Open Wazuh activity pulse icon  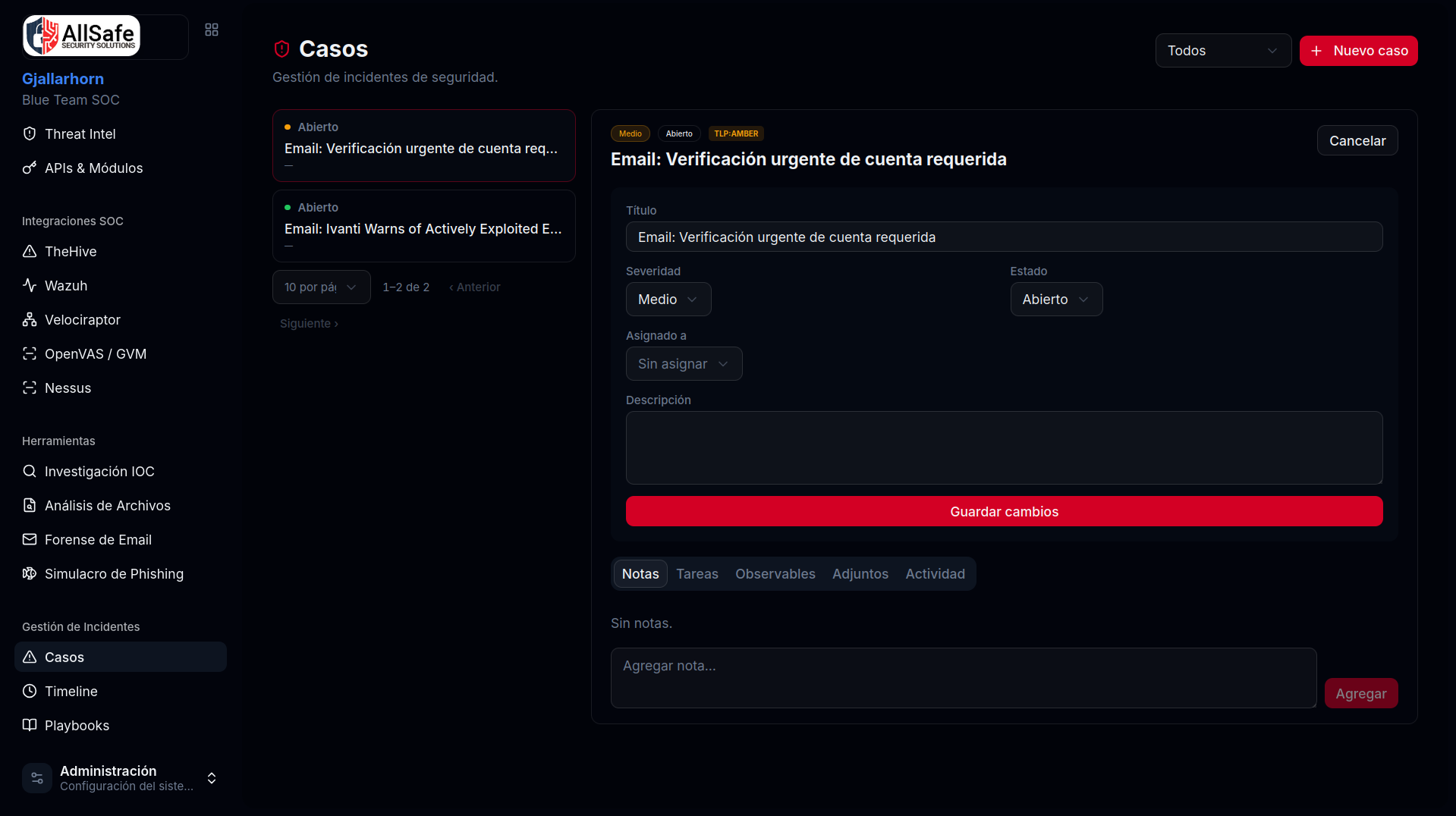30,285
